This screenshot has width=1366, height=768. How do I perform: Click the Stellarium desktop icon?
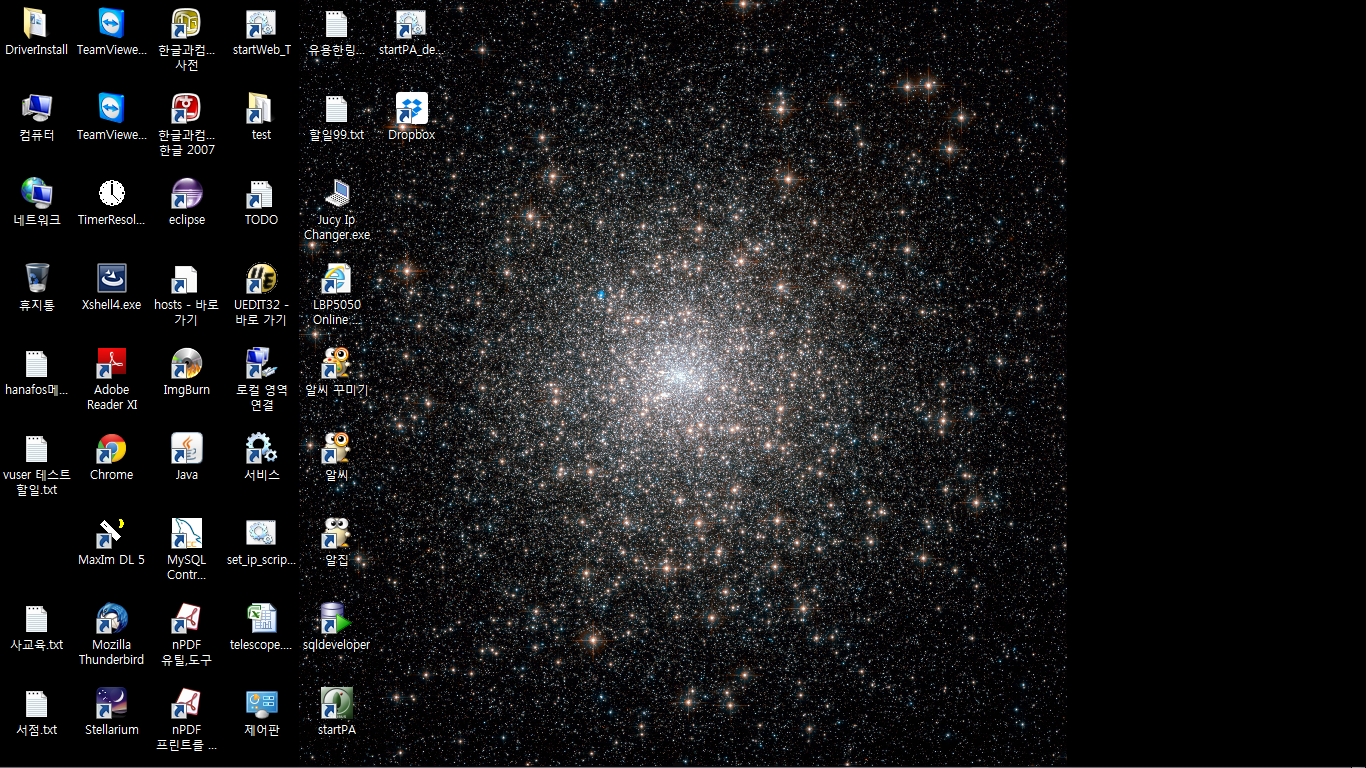pos(111,704)
